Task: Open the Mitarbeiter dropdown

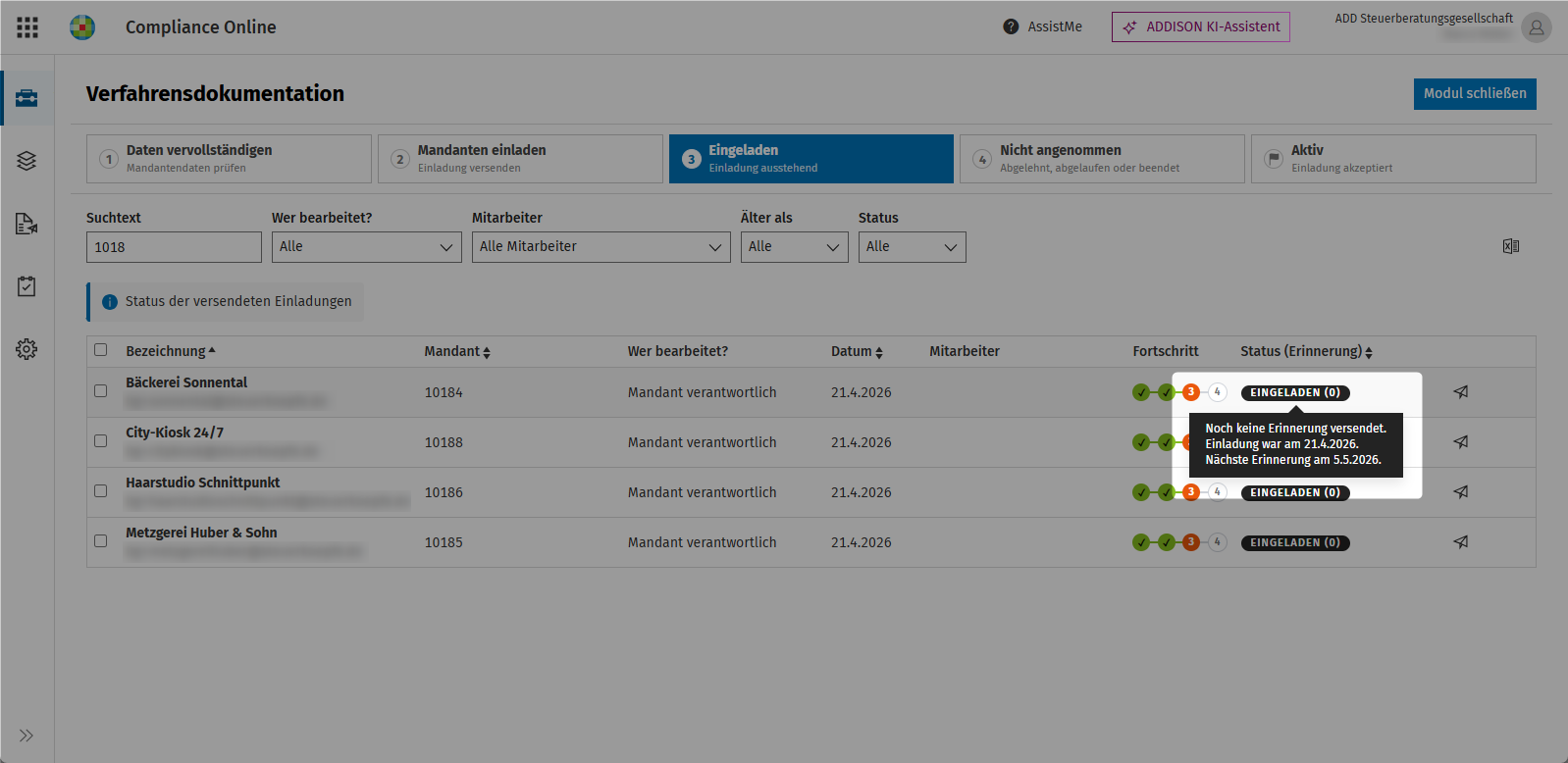Action: [x=601, y=247]
